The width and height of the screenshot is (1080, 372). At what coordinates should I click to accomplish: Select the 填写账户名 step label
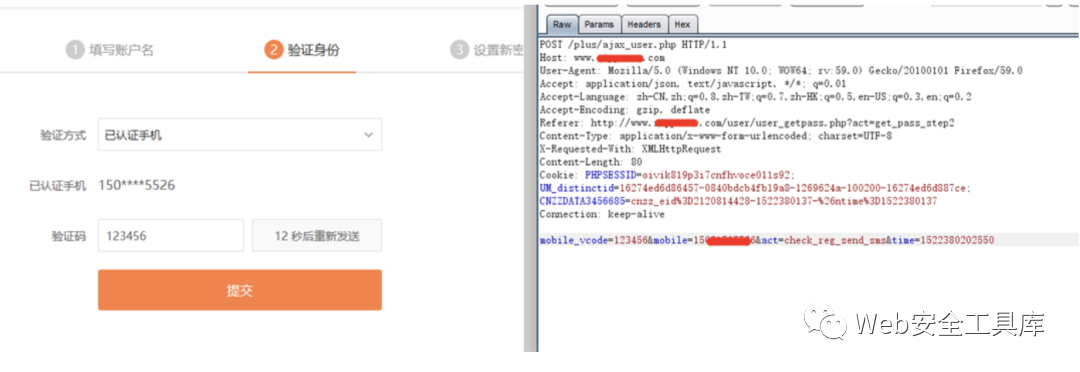pyautogui.click(x=121, y=50)
